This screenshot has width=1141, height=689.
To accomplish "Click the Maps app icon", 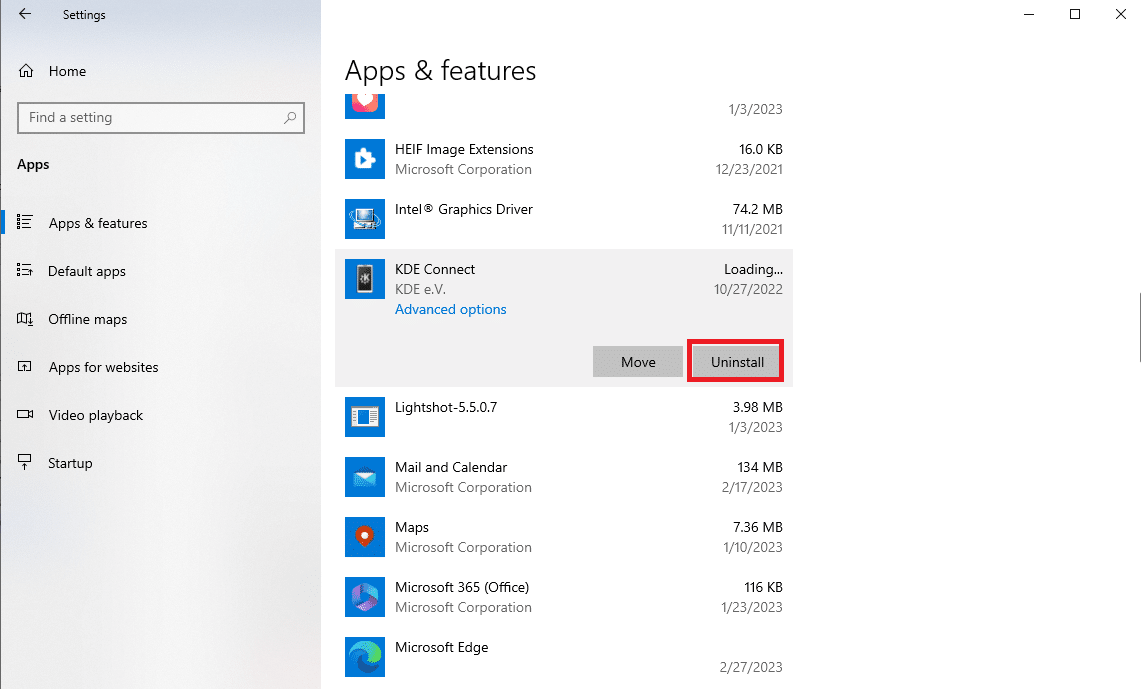I will coord(365,537).
